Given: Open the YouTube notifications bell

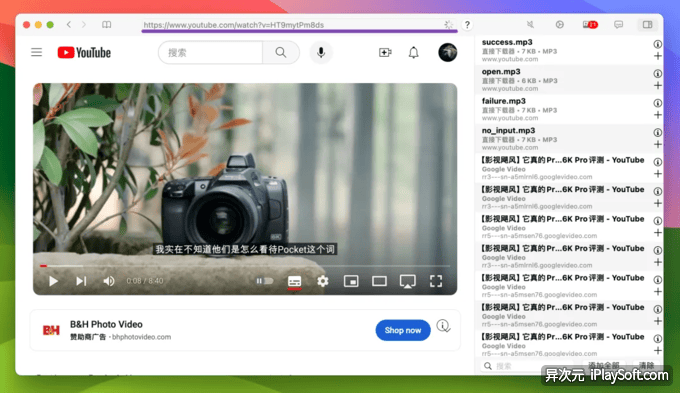Looking at the screenshot, I should (414, 52).
